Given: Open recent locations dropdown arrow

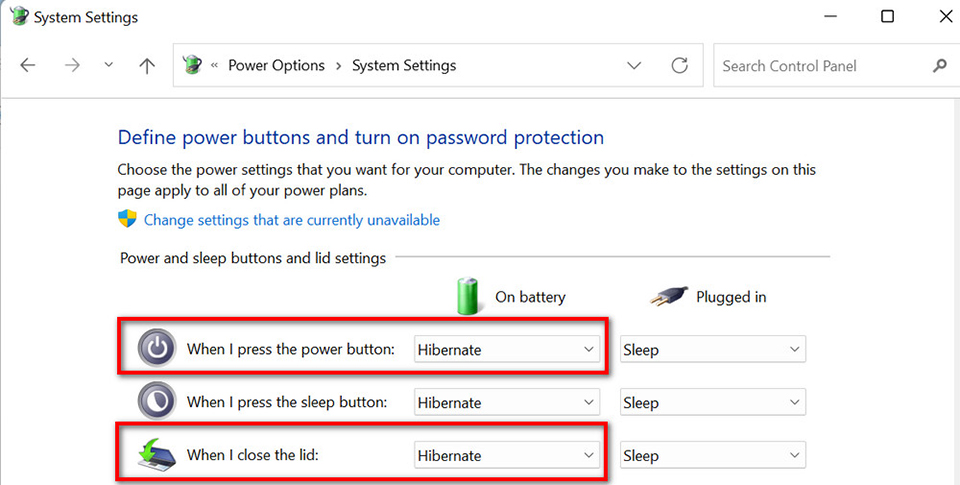Looking at the screenshot, I should [108, 66].
